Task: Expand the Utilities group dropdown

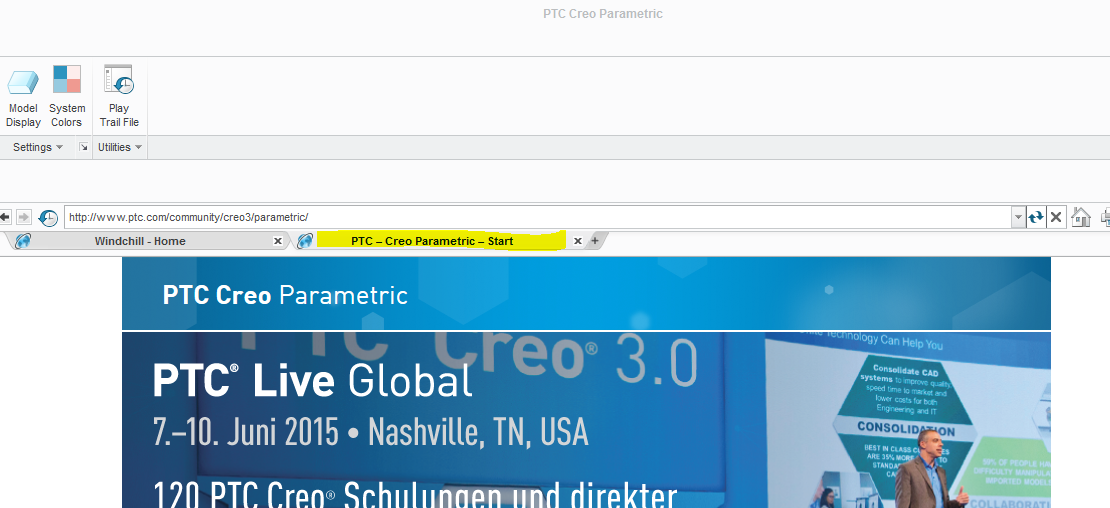Action: tap(120, 147)
